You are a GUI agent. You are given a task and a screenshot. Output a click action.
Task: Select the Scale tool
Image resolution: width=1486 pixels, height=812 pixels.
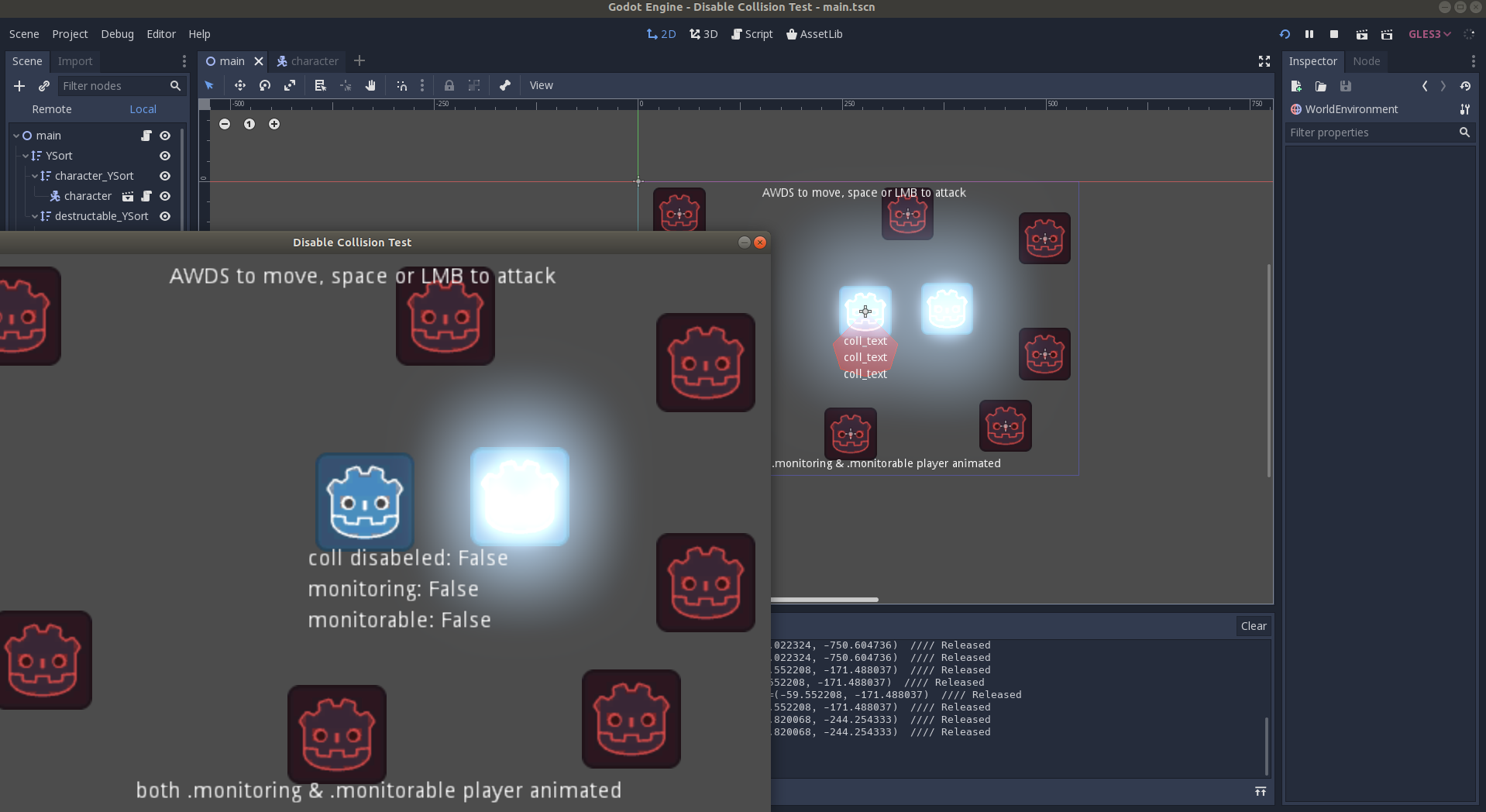pyautogui.click(x=291, y=85)
